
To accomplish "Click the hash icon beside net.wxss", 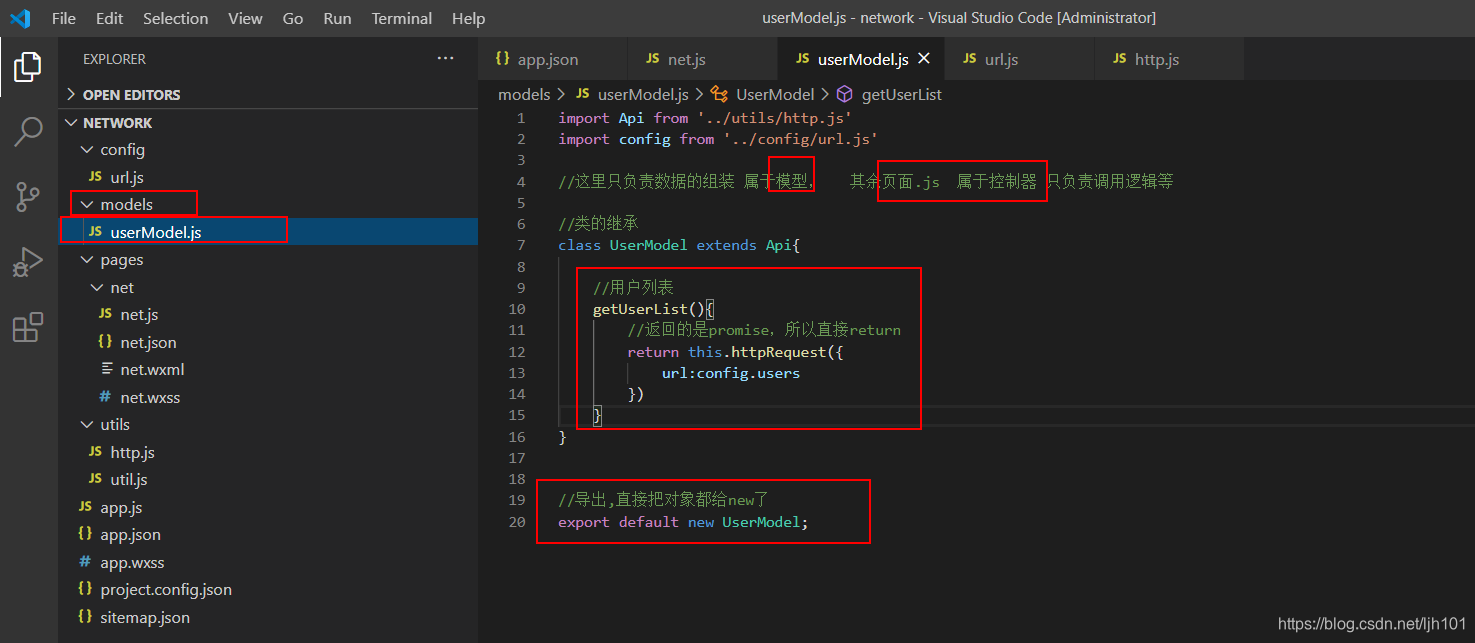I will [105, 397].
